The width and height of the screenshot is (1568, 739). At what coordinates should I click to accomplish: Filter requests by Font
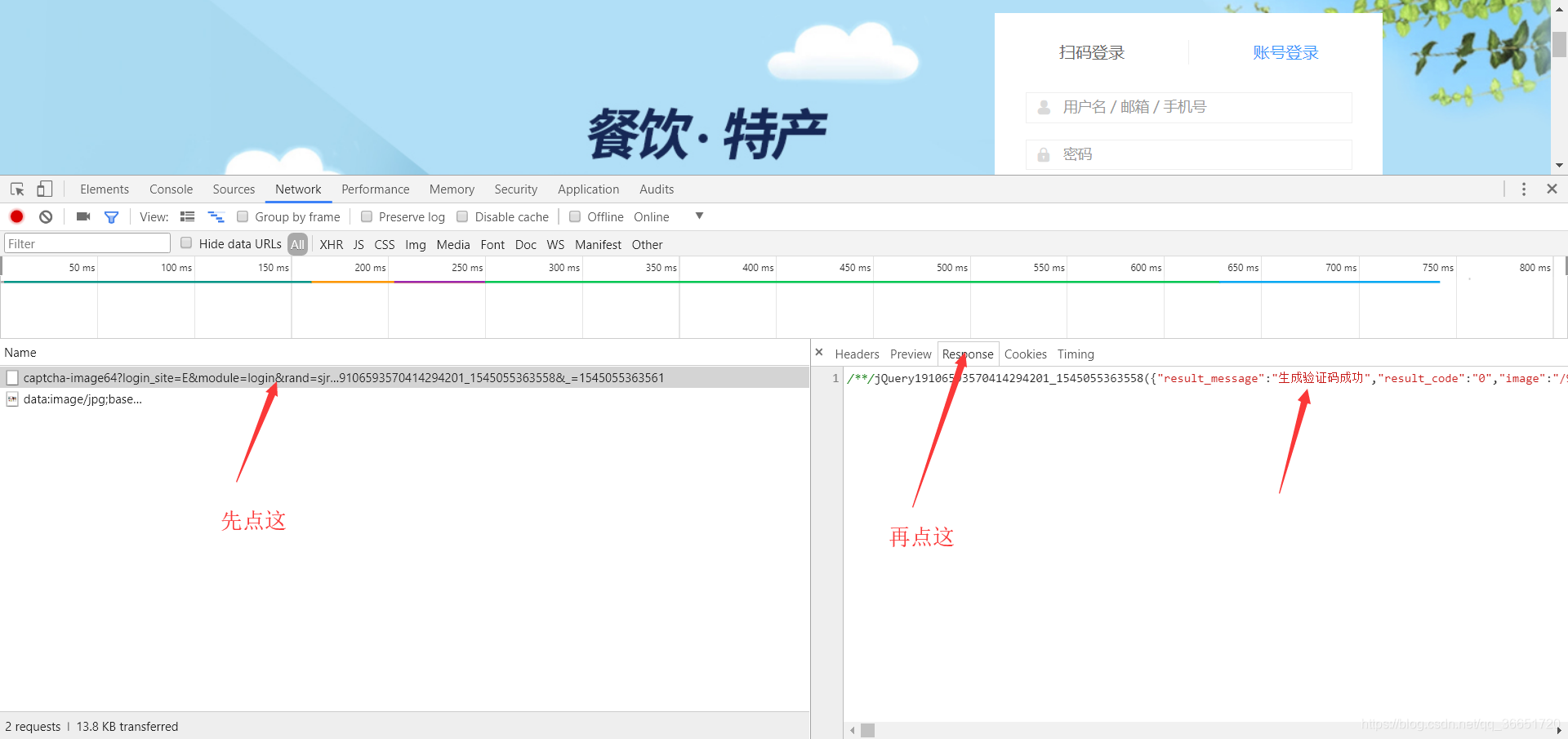[x=492, y=245]
